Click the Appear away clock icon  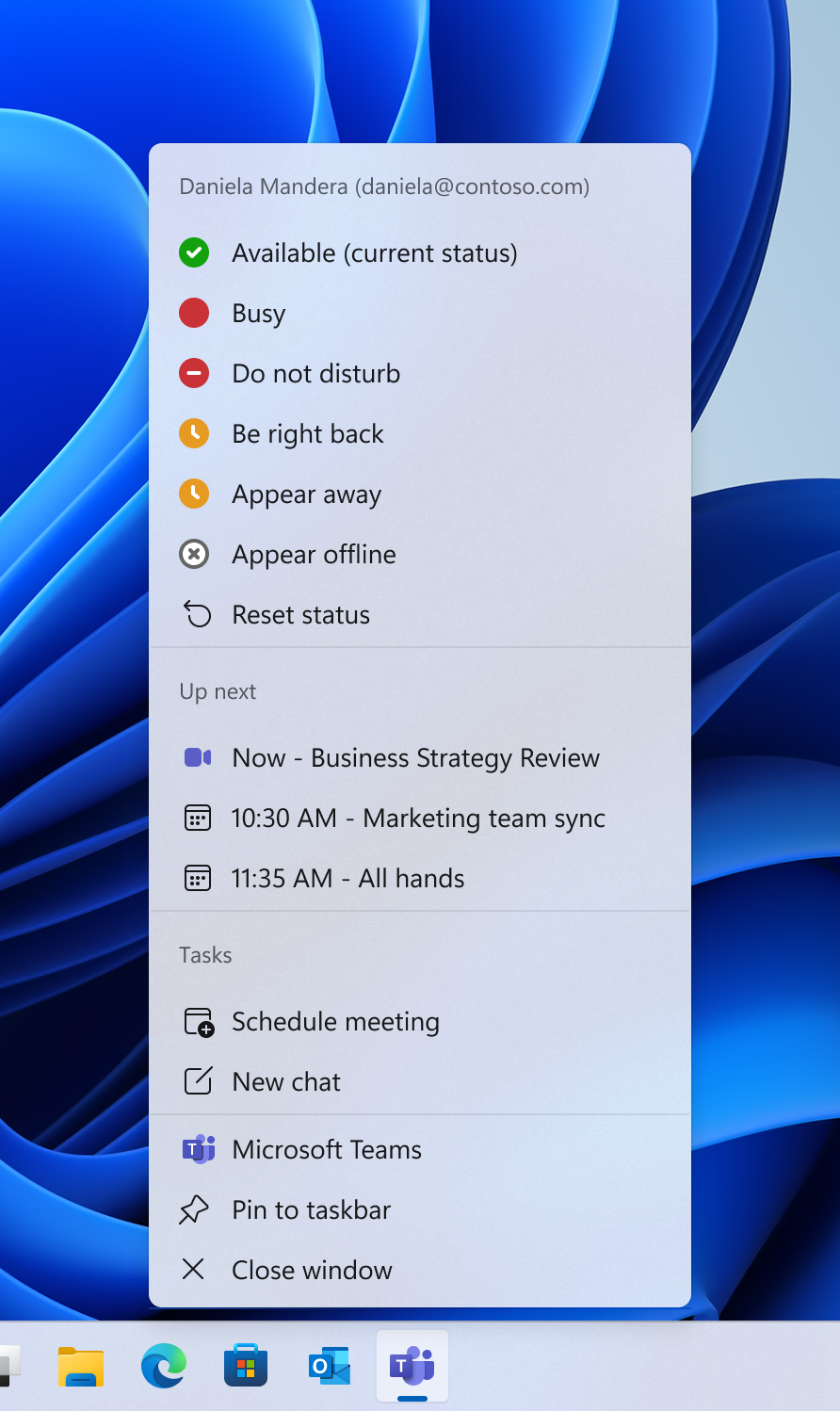coord(194,494)
